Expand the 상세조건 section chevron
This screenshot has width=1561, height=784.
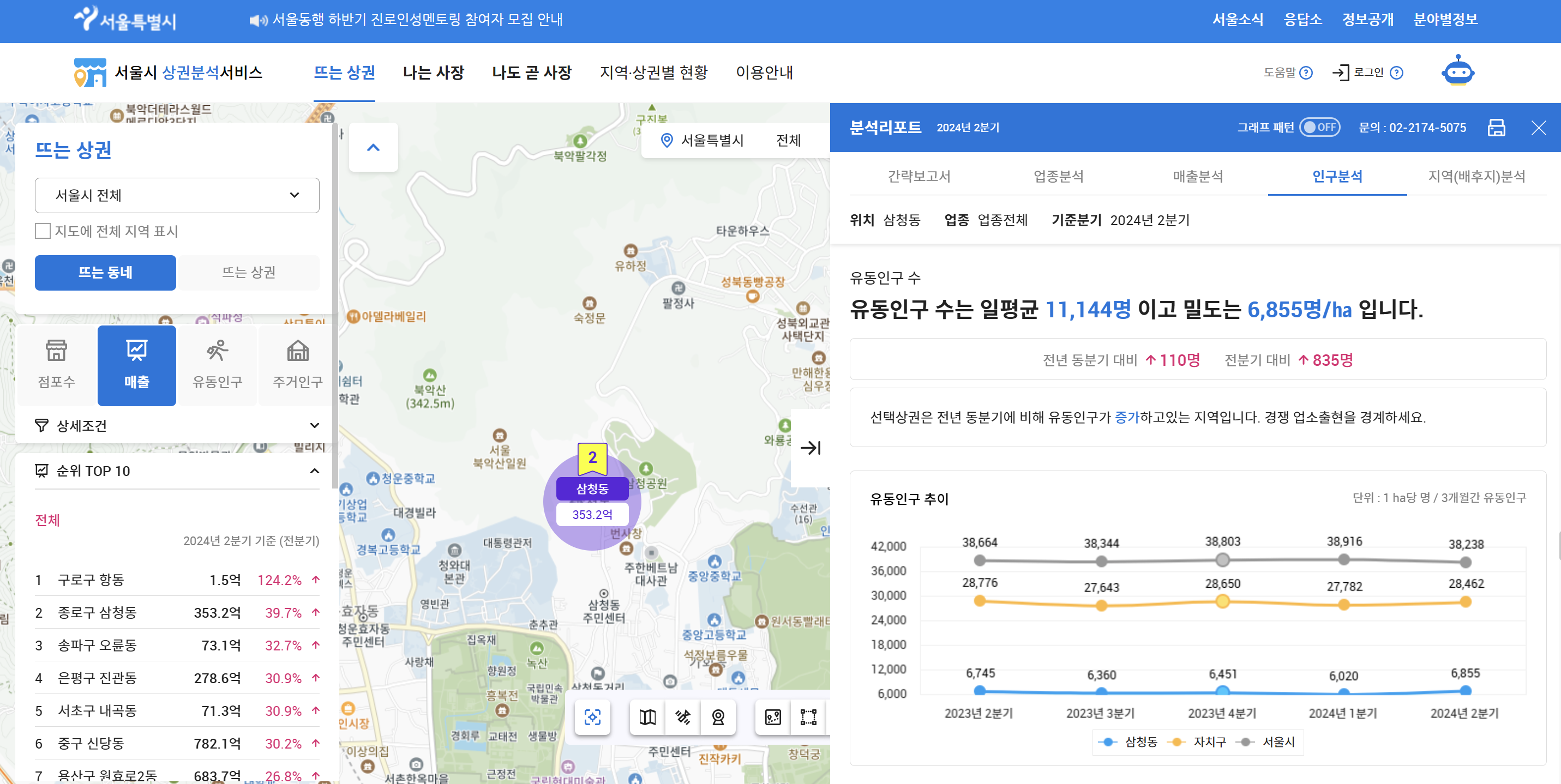coord(315,425)
